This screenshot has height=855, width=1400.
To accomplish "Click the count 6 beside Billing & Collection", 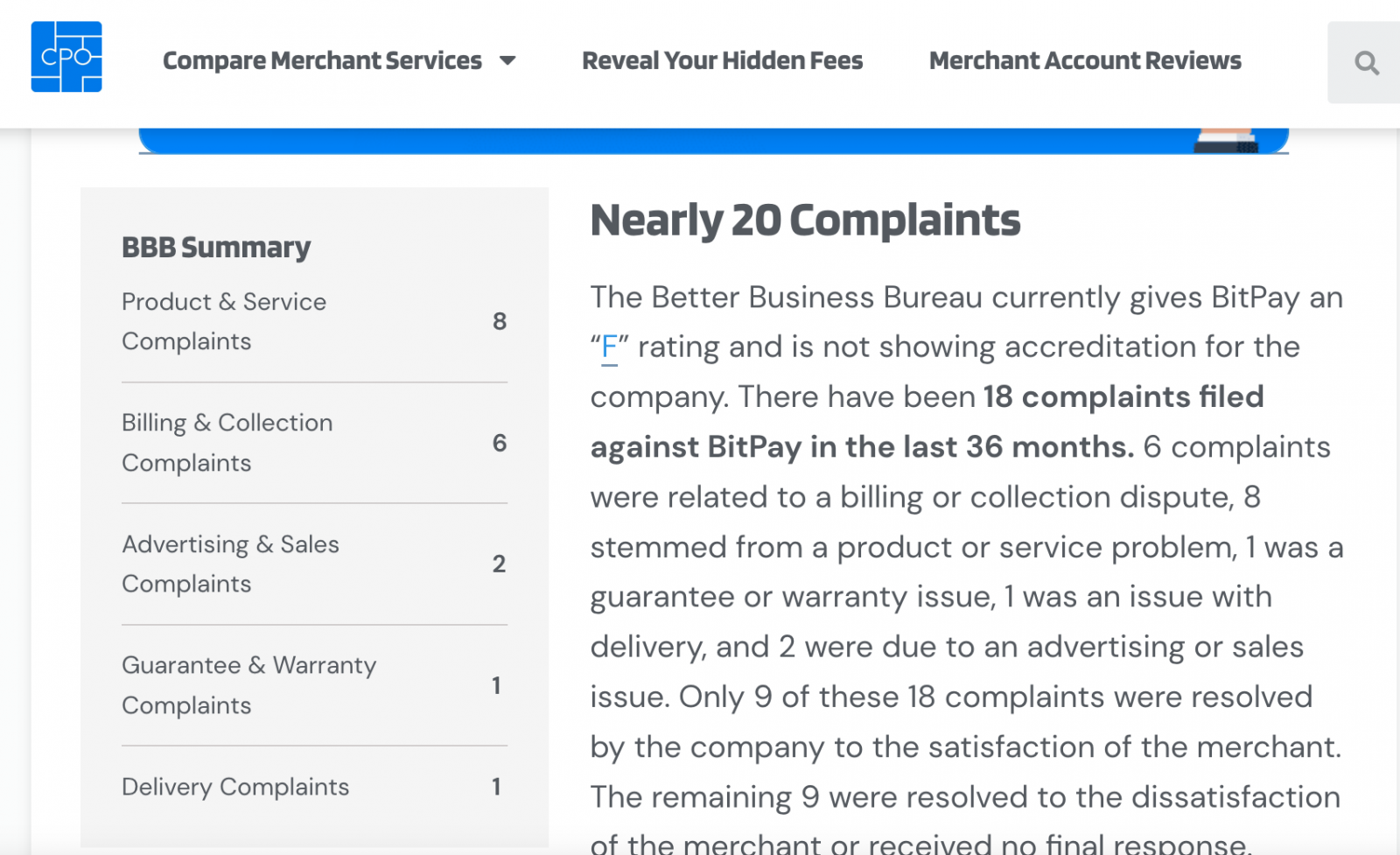I will point(500,443).
